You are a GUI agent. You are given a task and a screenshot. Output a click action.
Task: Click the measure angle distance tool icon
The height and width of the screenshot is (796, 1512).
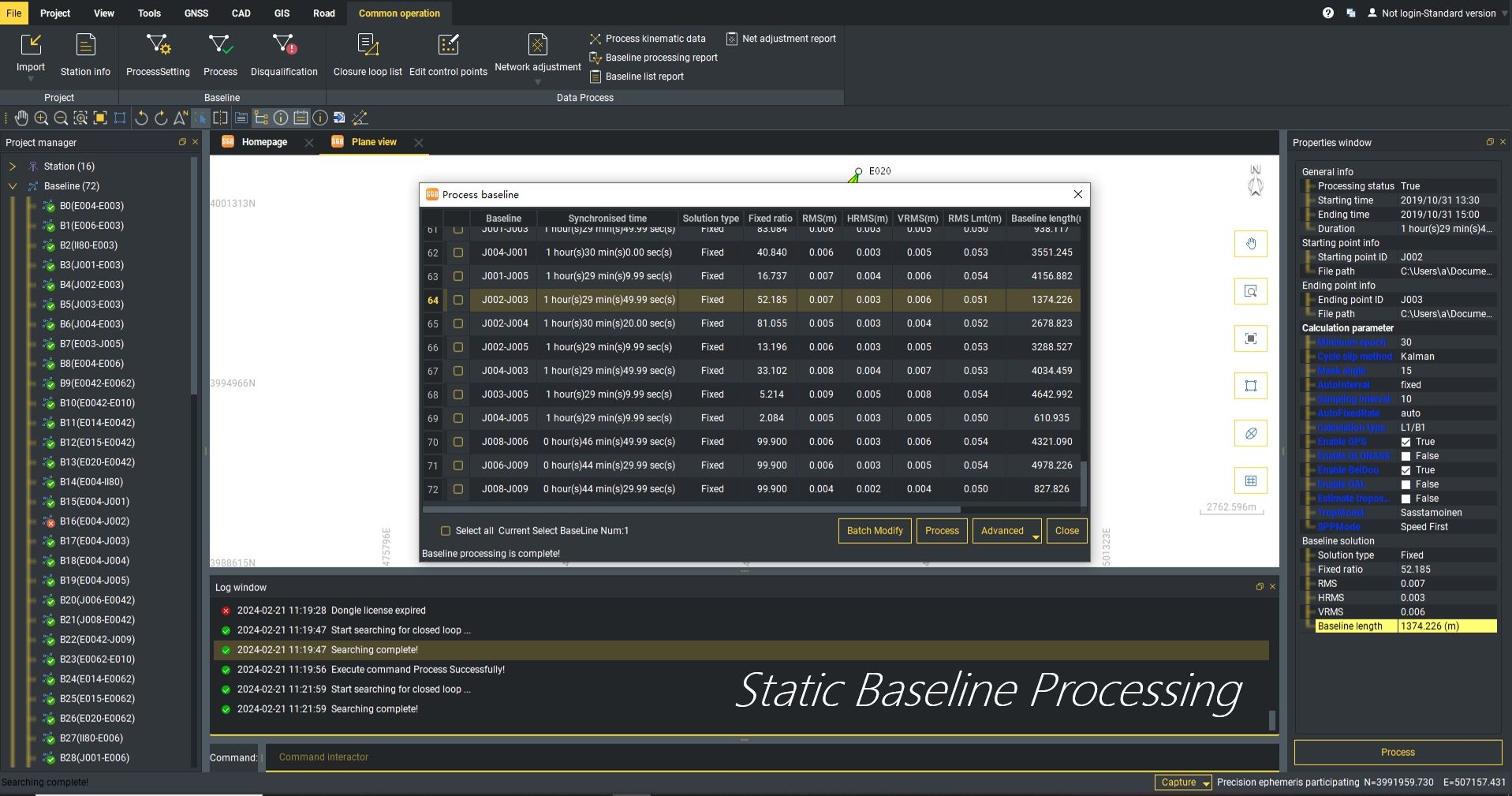click(360, 118)
